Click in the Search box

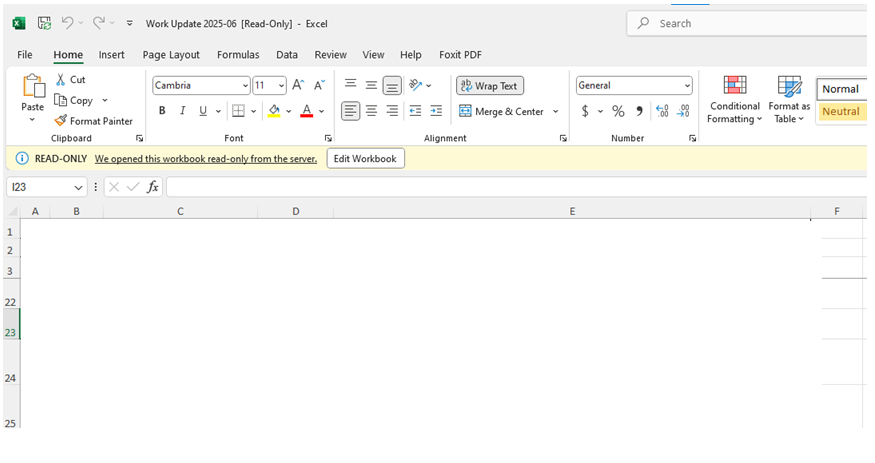coord(747,23)
